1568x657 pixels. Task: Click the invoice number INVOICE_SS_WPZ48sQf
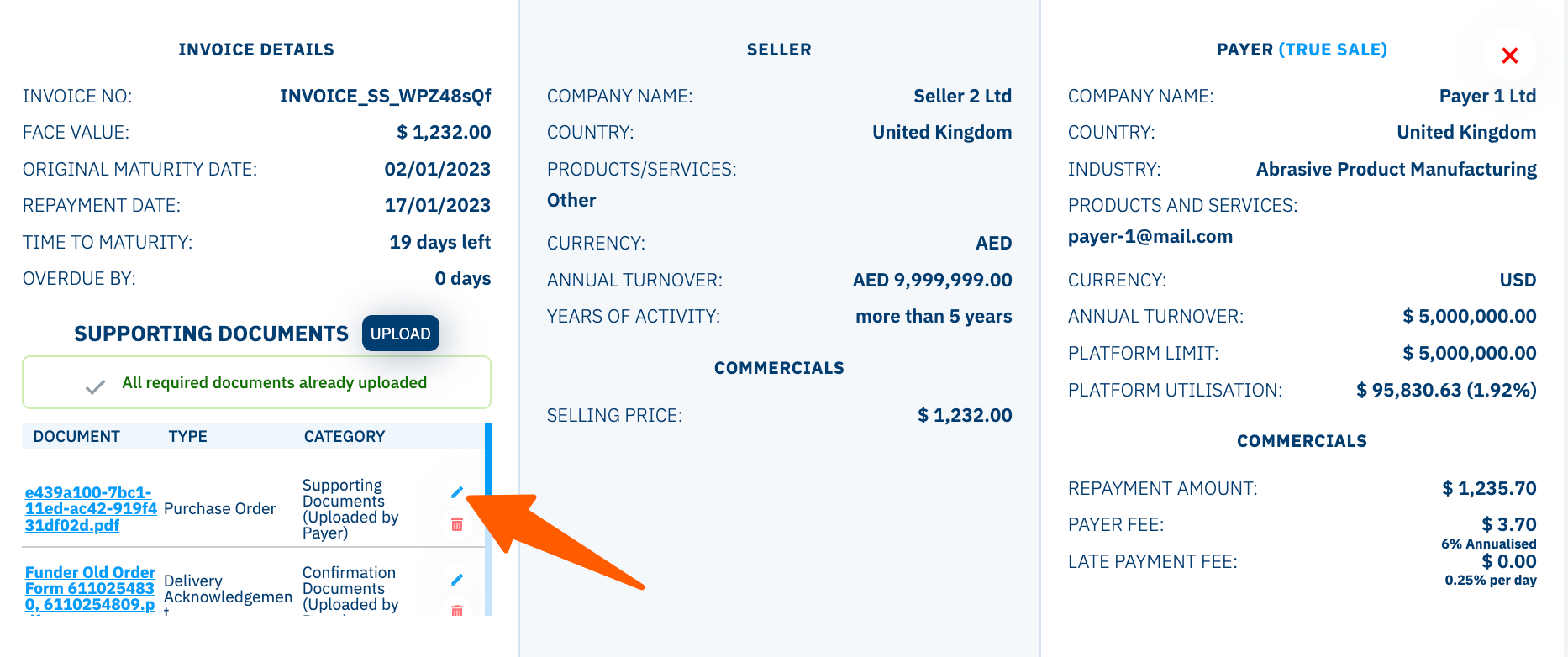(386, 97)
